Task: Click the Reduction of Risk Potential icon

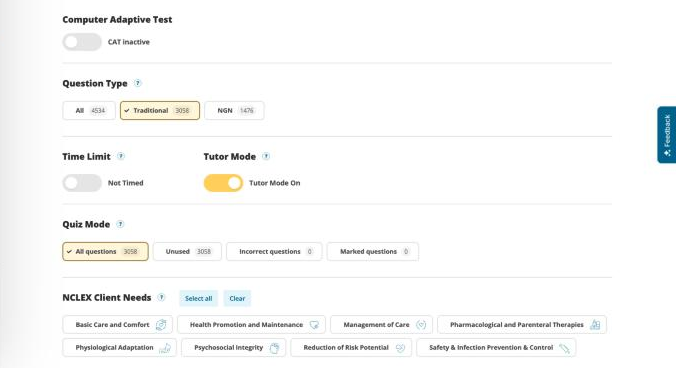Action: (400, 348)
